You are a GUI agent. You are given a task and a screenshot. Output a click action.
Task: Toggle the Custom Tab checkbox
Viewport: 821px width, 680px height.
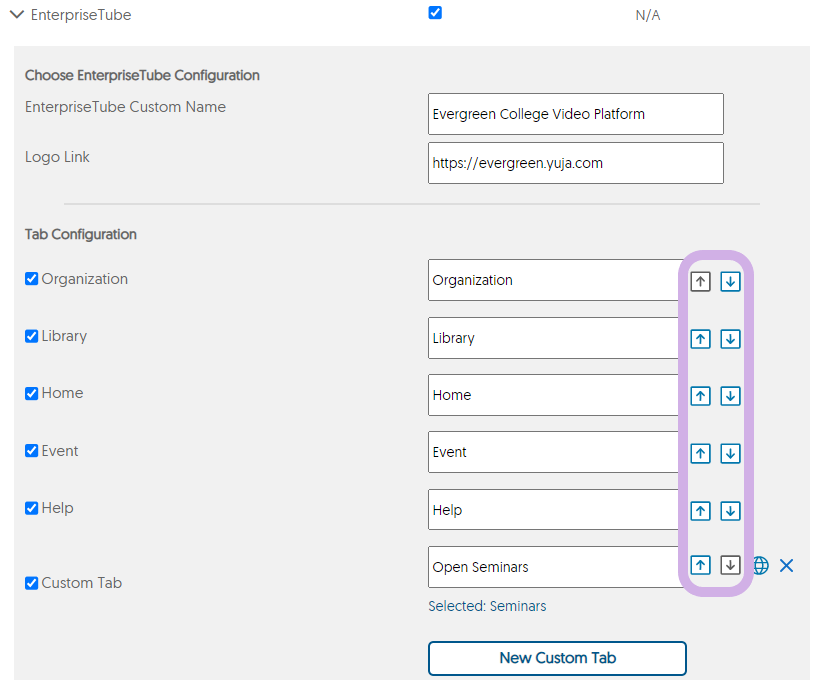pos(31,583)
